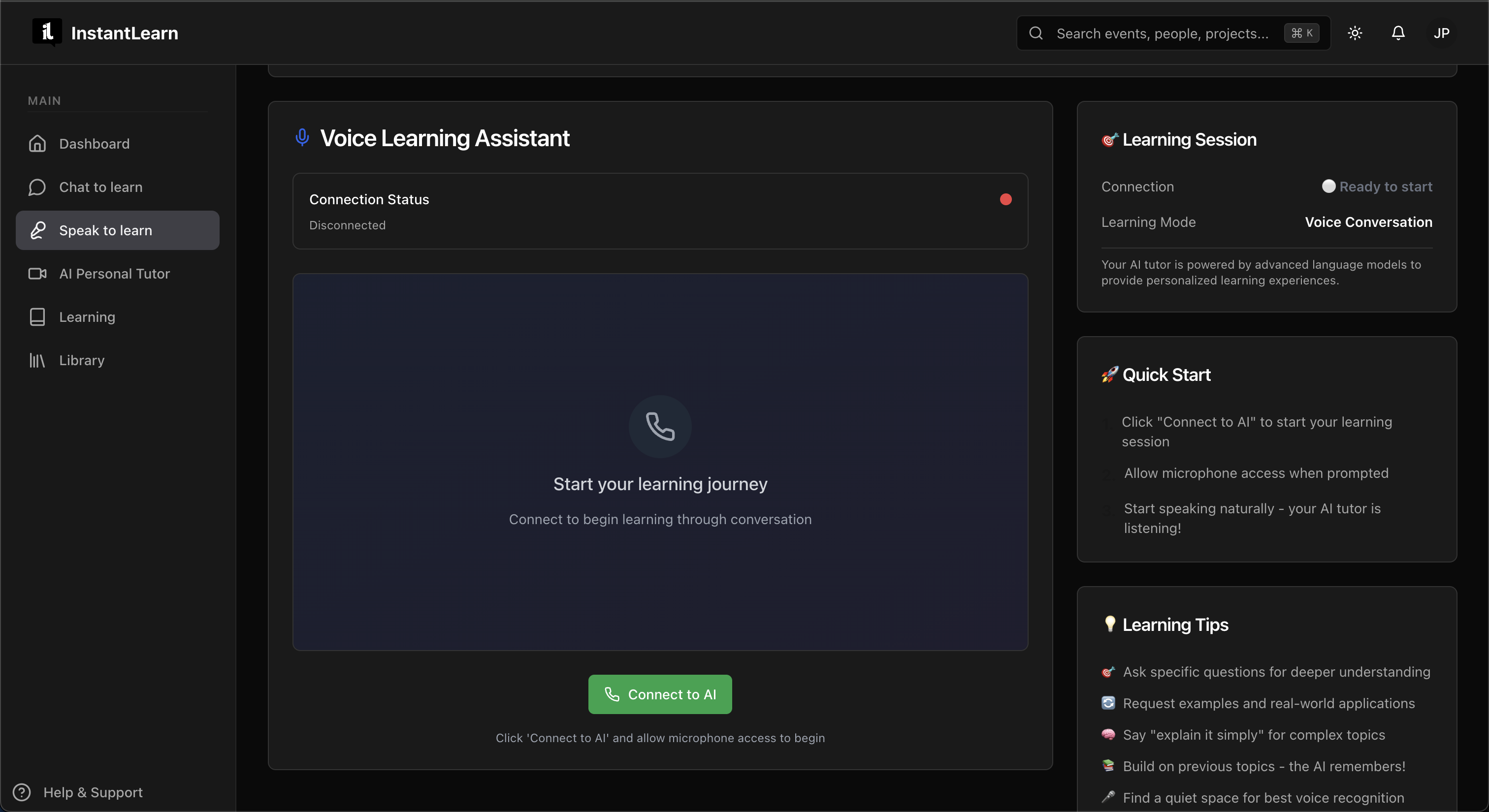The height and width of the screenshot is (812, 1489).
Task: Click the Library shelves icon
Action: click(37, 360)
